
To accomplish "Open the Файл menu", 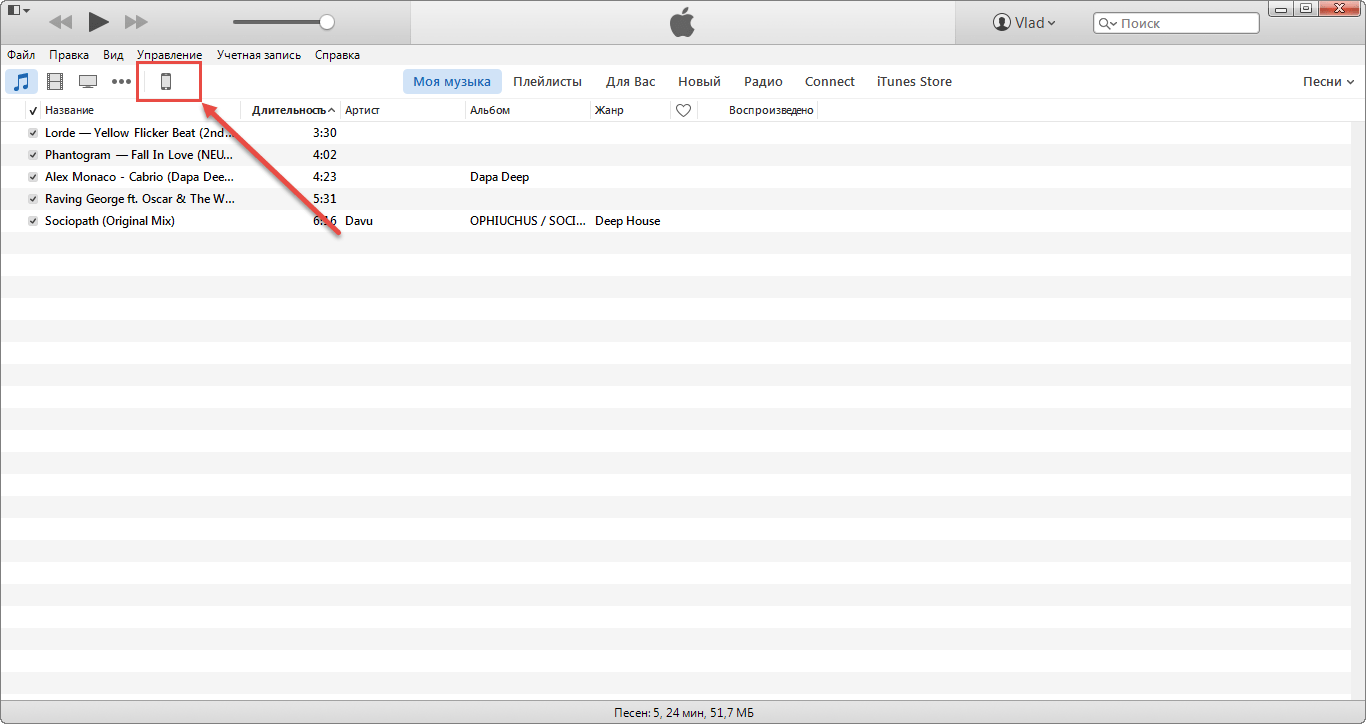I will pos(20,55).
